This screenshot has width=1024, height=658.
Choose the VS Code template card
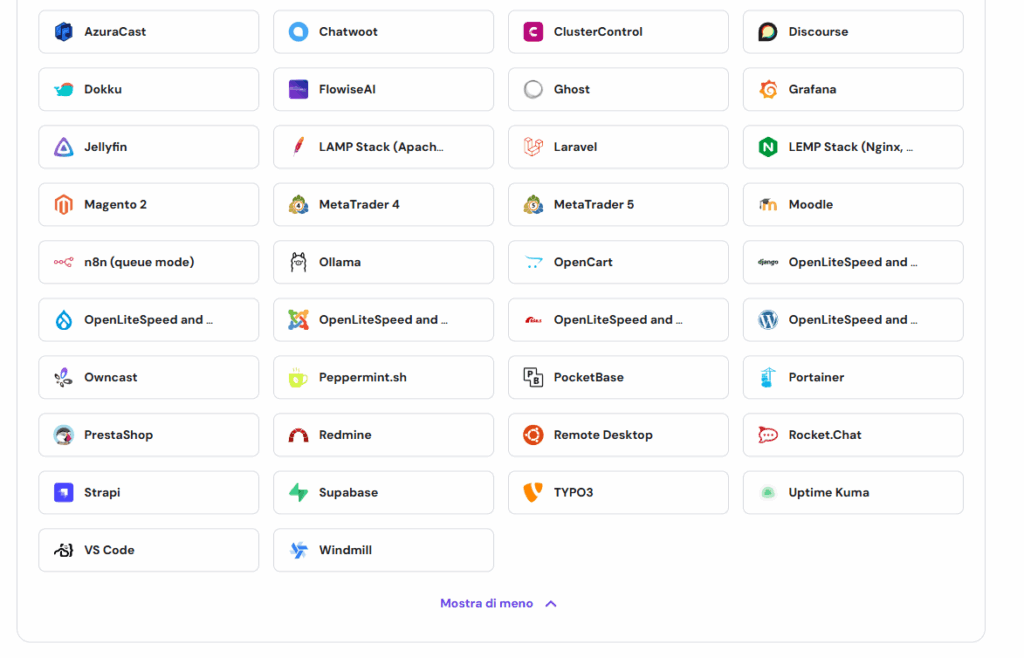[x=148, y=550]
